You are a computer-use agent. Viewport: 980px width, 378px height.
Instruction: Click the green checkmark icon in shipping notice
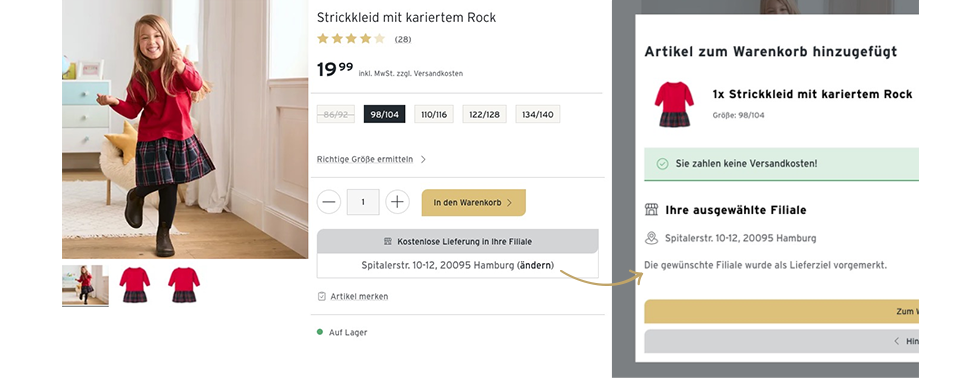point(662,164)
